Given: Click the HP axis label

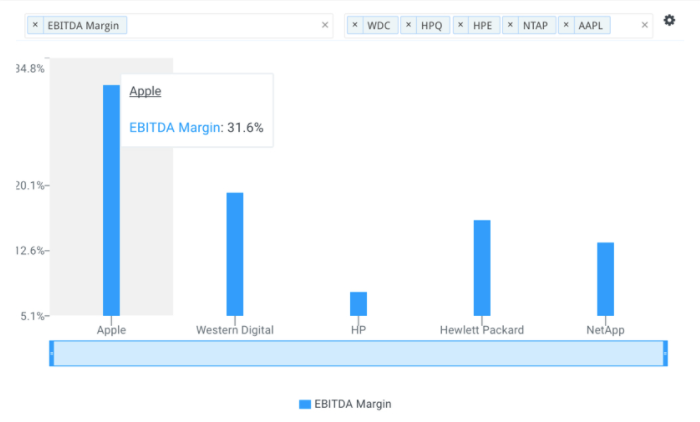Looking at the screenshot, I should click(358, 330).
